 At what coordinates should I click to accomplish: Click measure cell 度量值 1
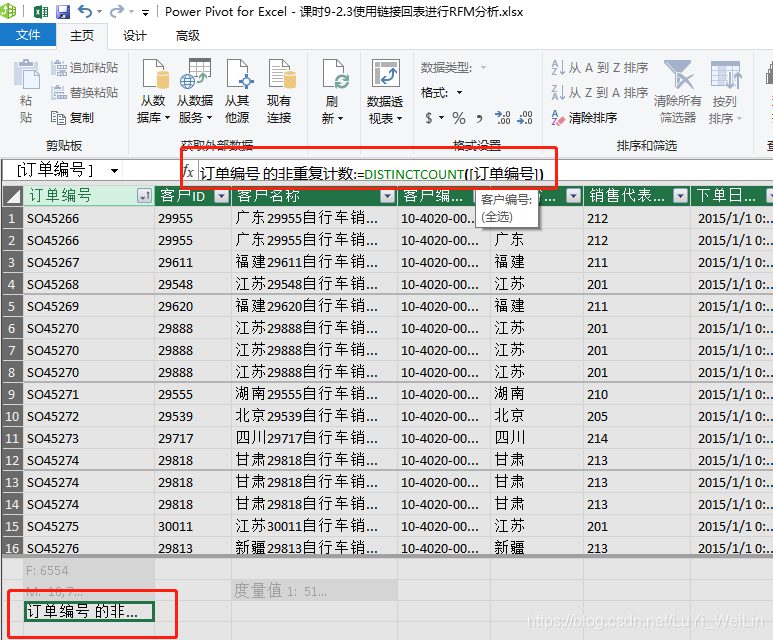(314, 591)
